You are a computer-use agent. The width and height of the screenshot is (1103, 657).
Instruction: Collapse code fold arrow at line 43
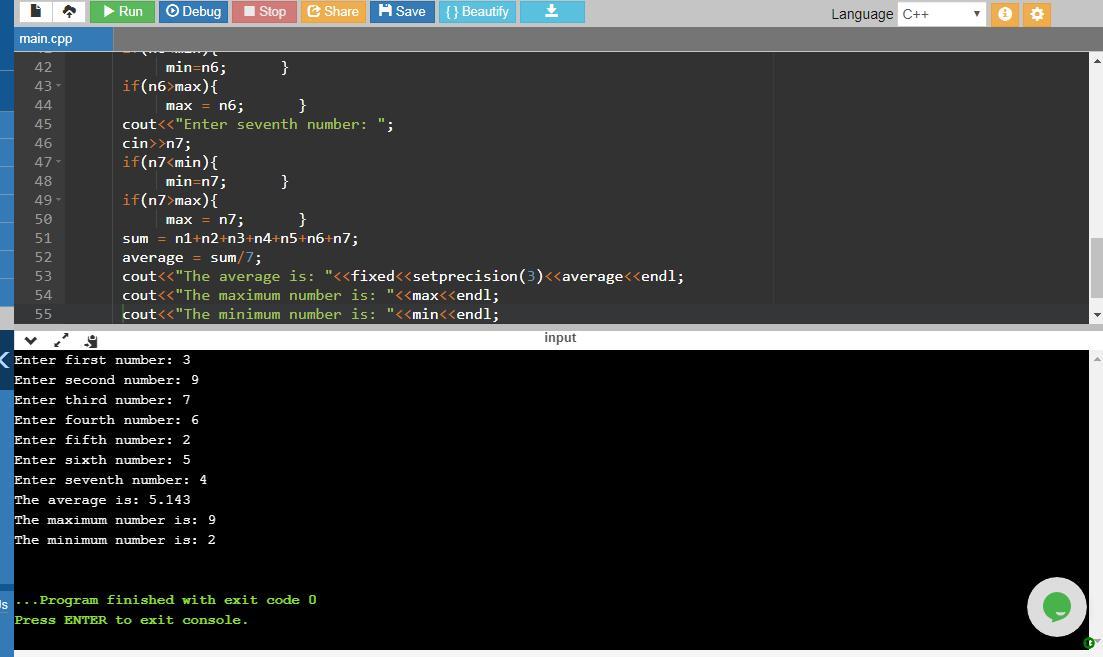(x=58, y=86)
